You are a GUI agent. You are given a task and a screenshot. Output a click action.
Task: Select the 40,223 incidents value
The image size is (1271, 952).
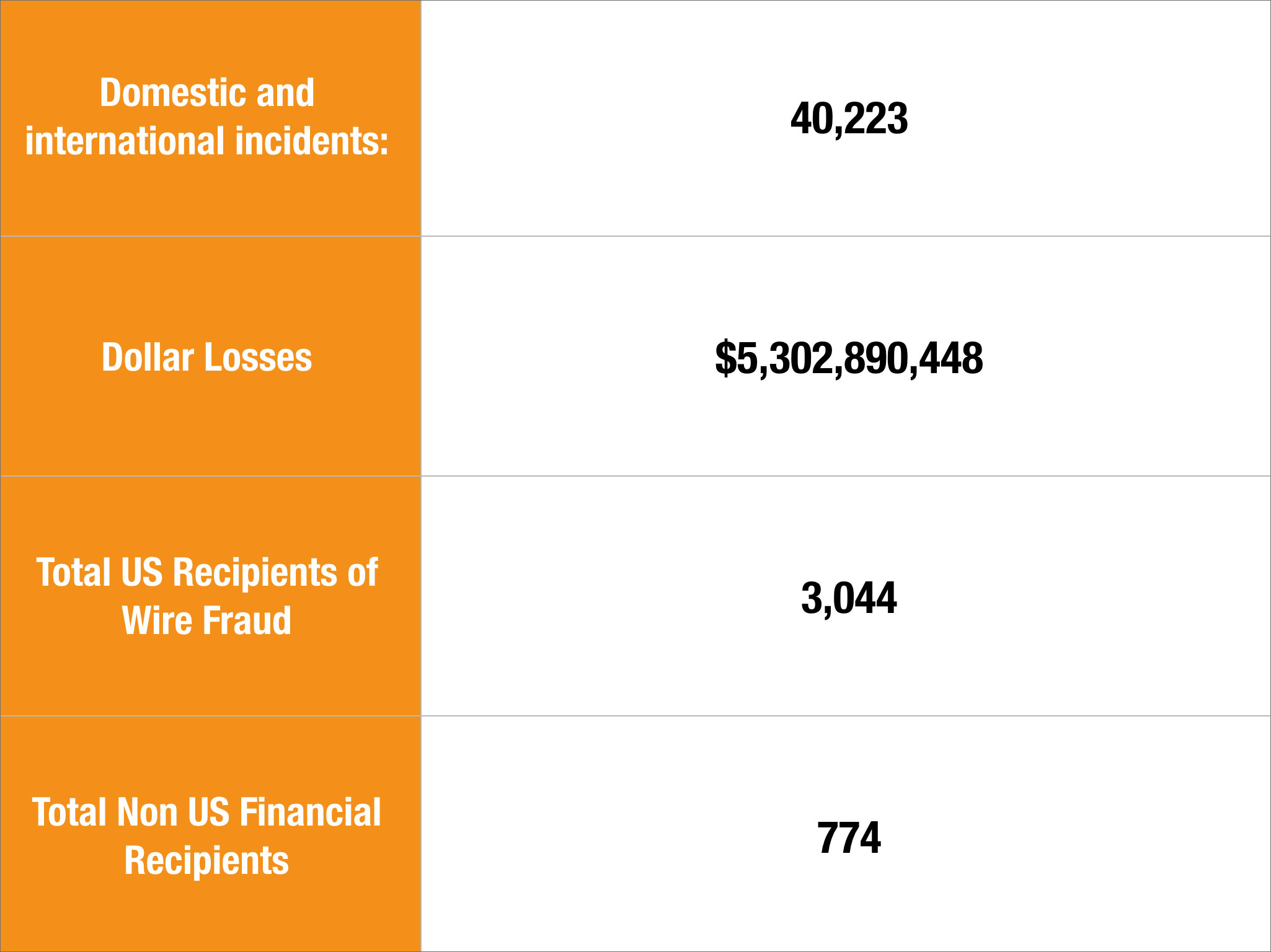(x=849, y=118)
